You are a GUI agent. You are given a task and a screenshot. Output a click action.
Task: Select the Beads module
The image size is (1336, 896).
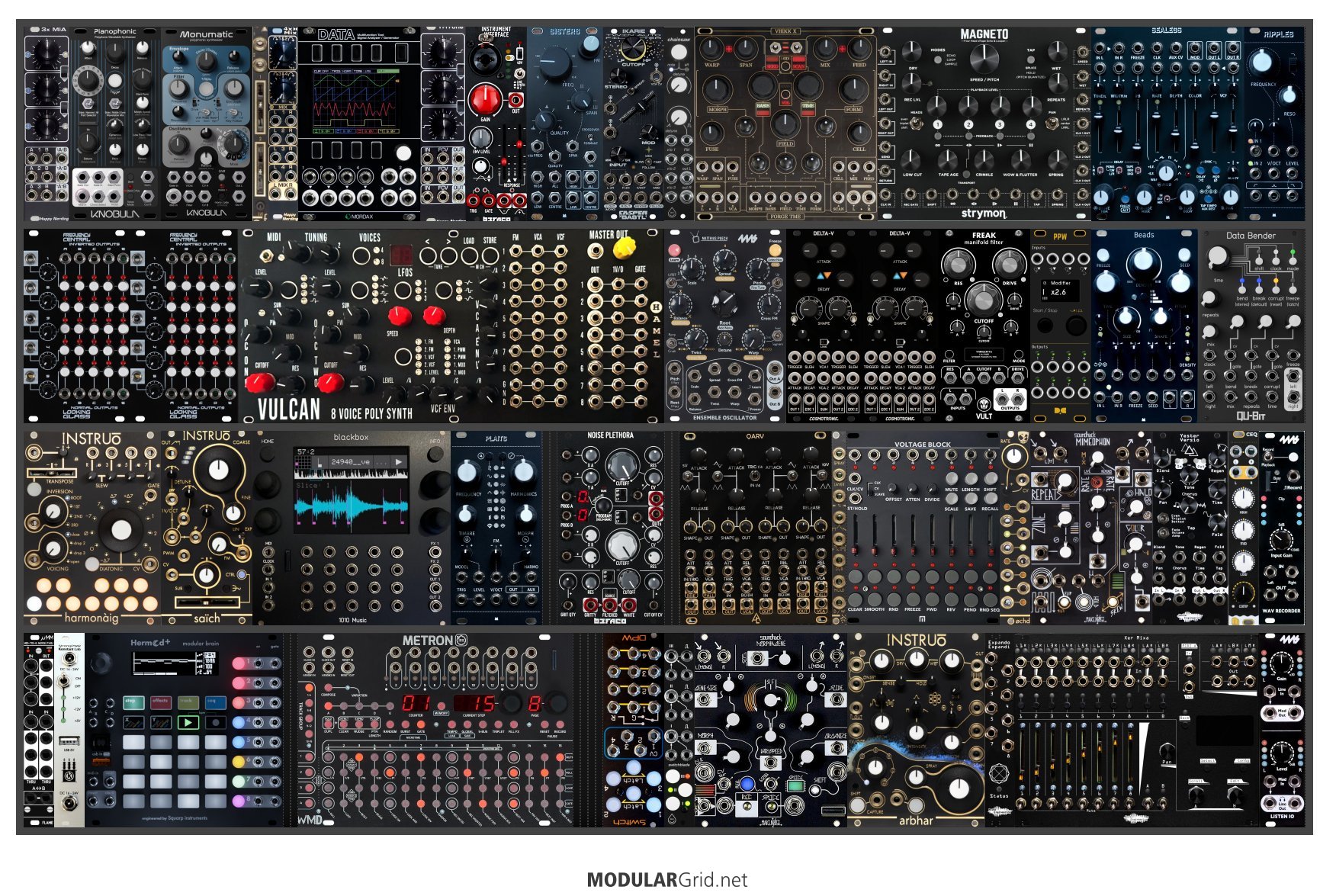click(1145, 326)
